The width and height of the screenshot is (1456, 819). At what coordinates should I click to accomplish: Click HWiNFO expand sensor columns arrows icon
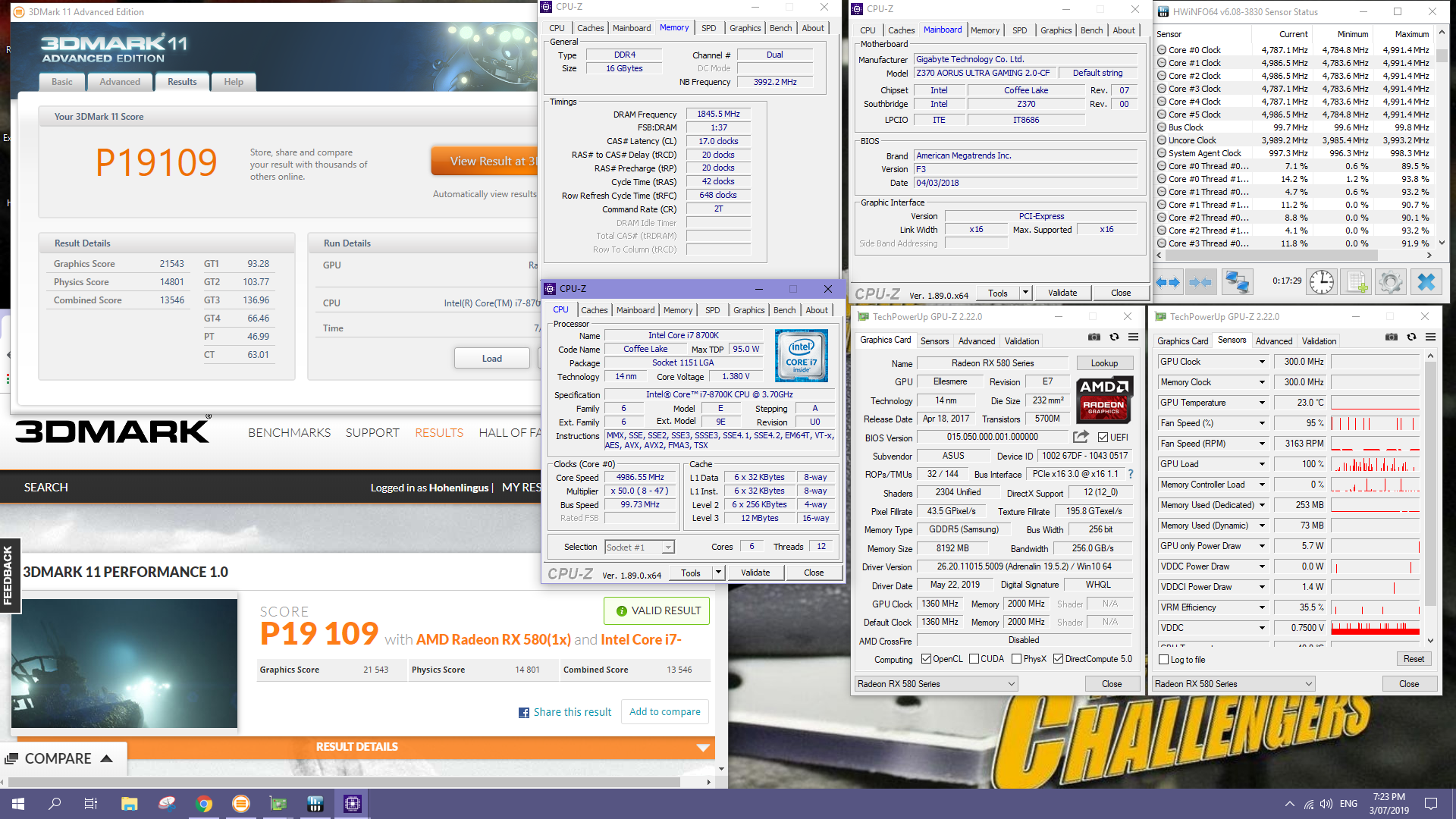coord(1168,282)
